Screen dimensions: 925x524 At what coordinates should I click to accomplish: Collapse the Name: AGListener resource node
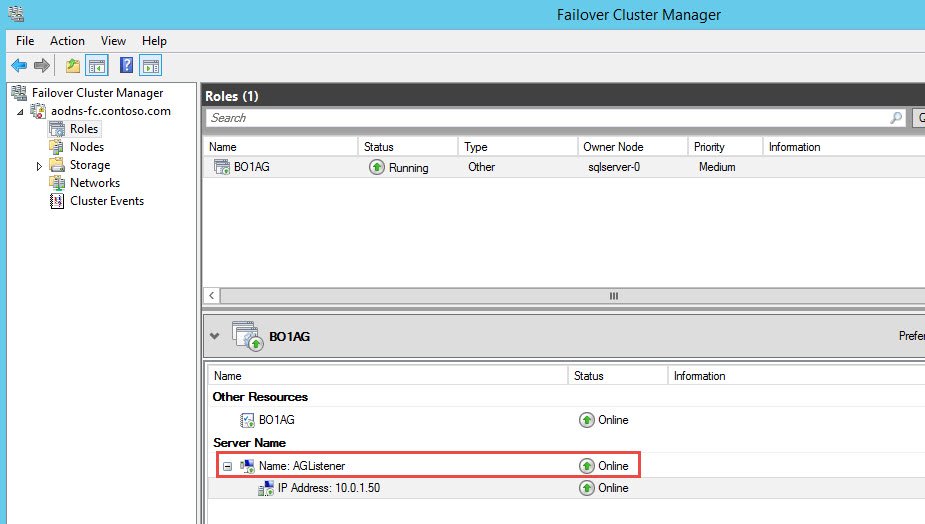point(228,466)
